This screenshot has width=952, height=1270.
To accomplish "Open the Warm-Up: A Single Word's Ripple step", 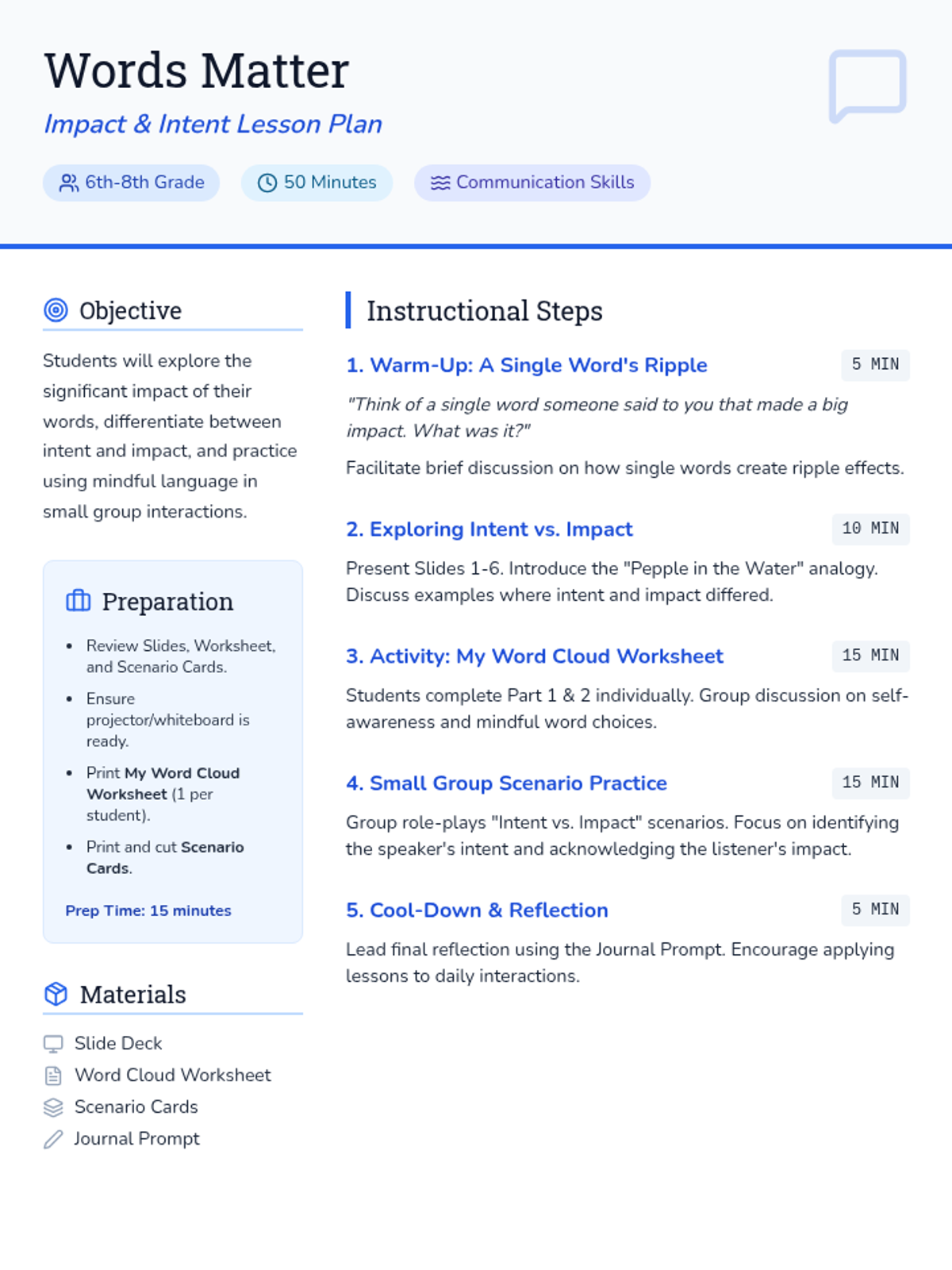I will (x=526, y=365).
